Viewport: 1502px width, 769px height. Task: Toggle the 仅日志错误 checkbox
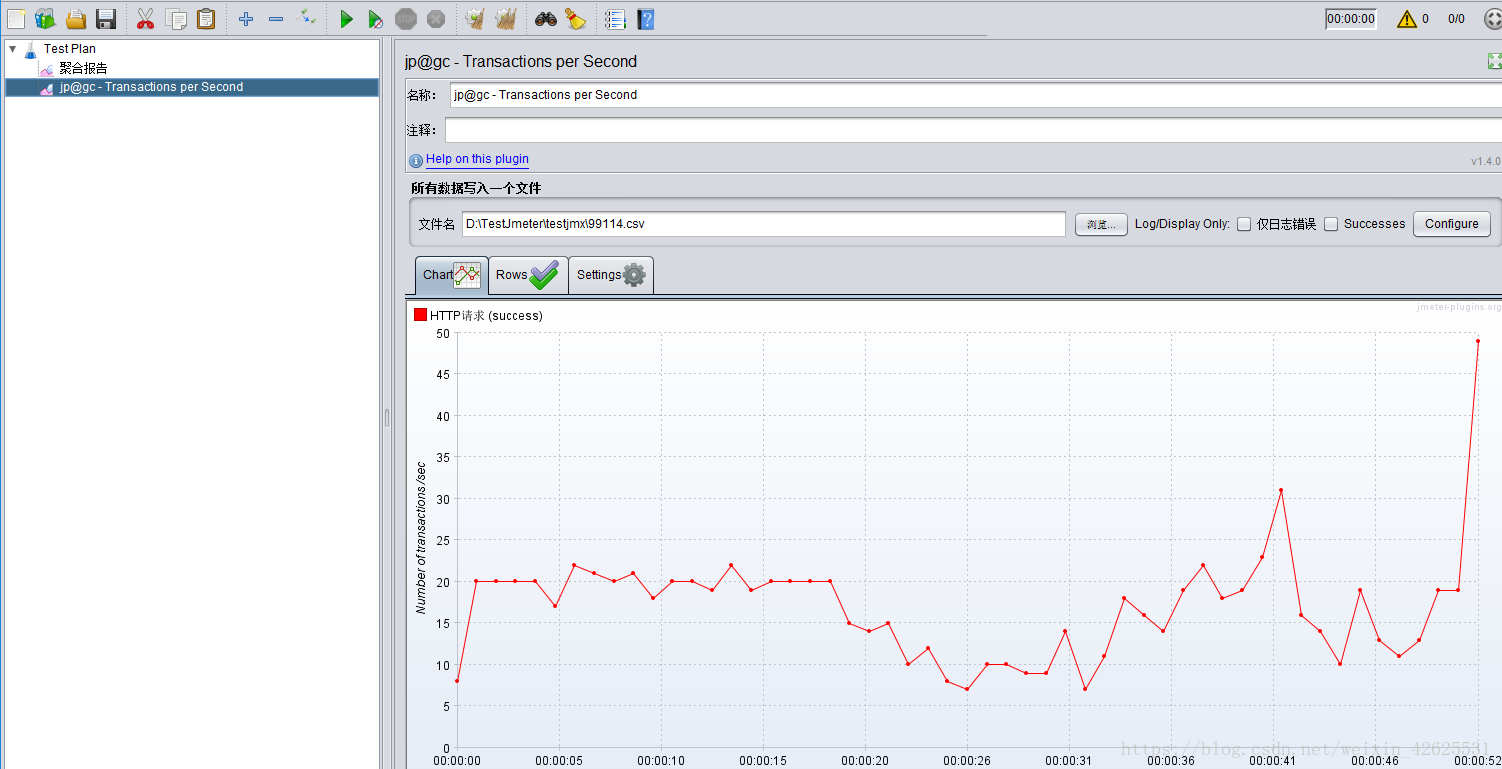pyautogui.click(x=1244, y=224)
